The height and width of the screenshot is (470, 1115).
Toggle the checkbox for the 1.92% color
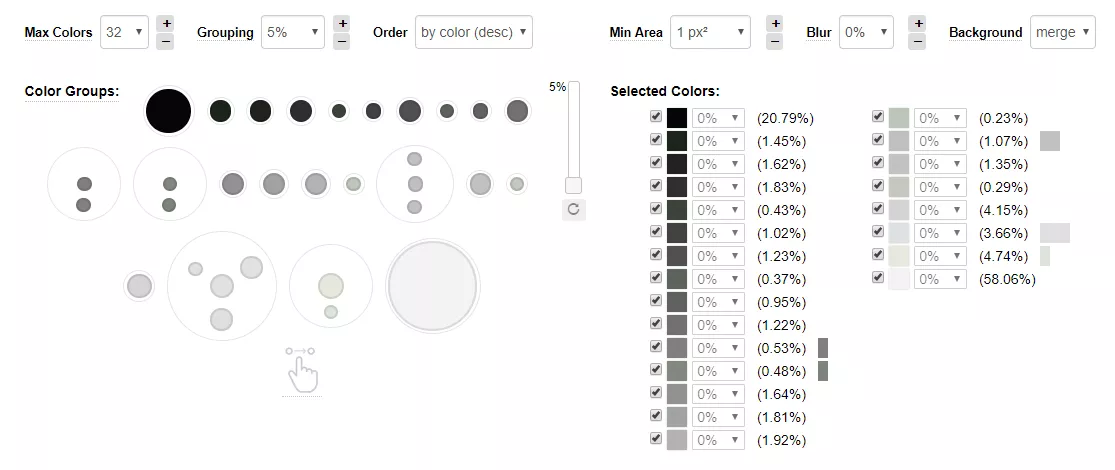click(x=656, y=439)
